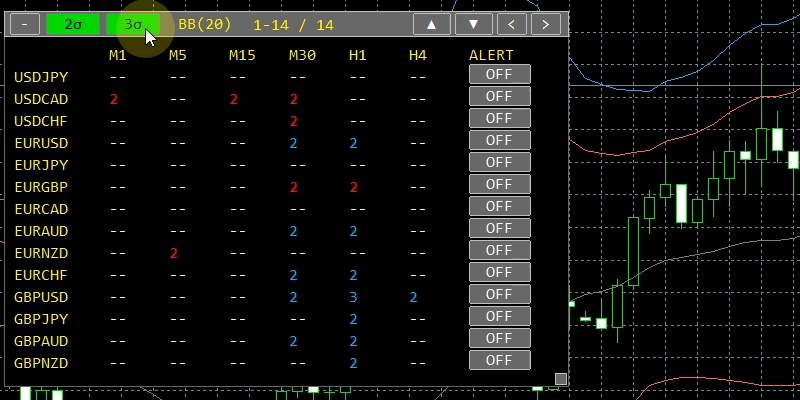Click the M30 timeframe column header
The width and height of the screenshot is (800, 400).
click(x=302, y=55)
